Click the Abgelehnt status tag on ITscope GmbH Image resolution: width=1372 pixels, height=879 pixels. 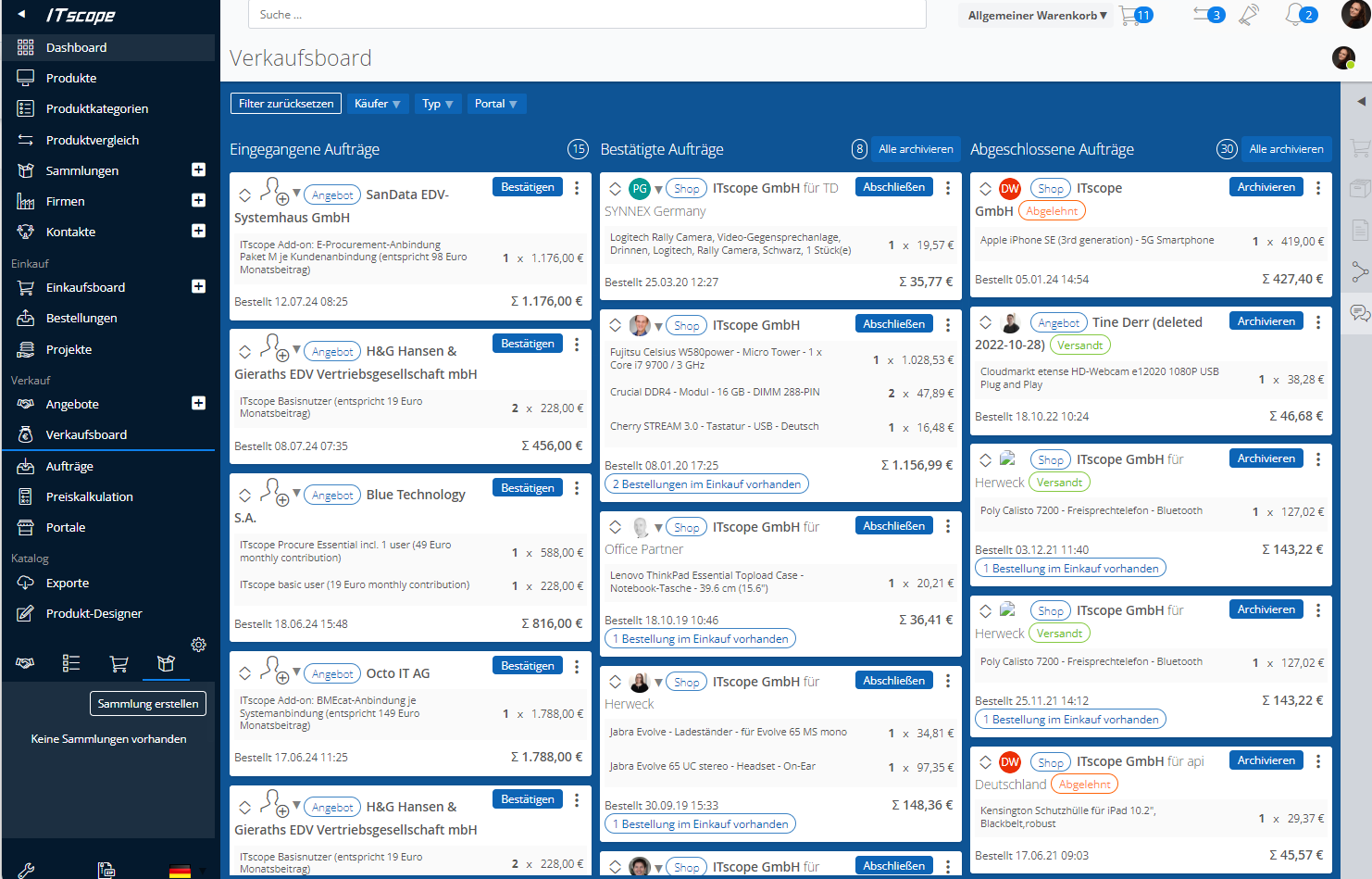coord(1052,211)
